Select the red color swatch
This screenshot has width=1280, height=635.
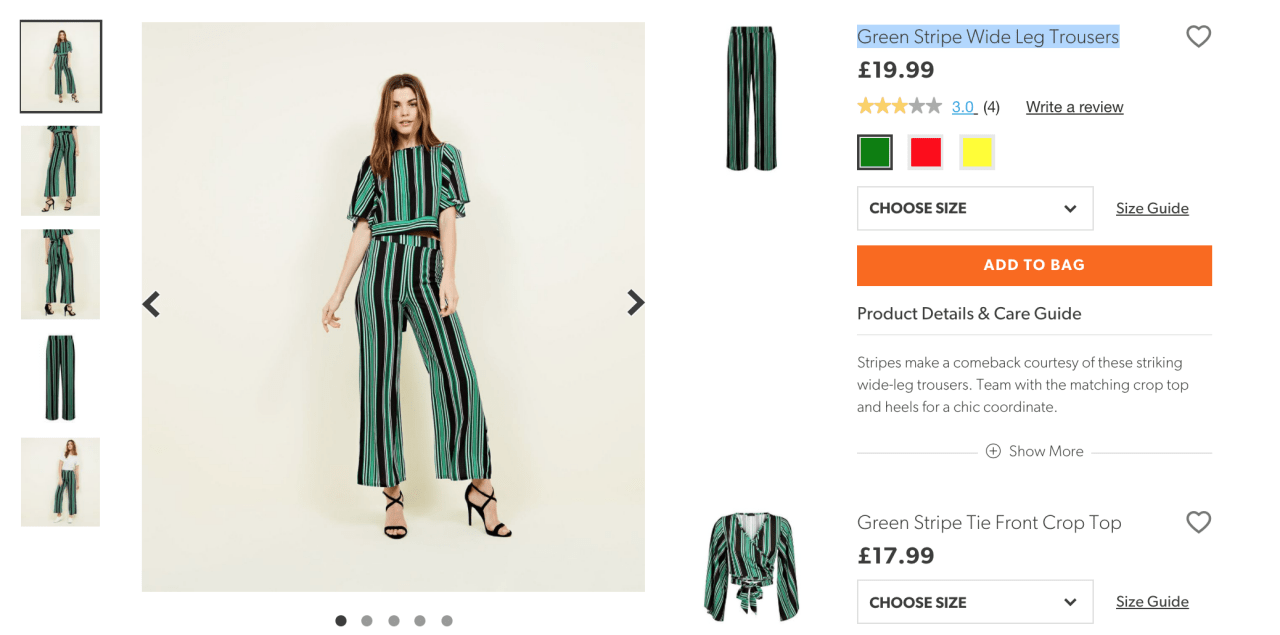[x=926, y=152]
